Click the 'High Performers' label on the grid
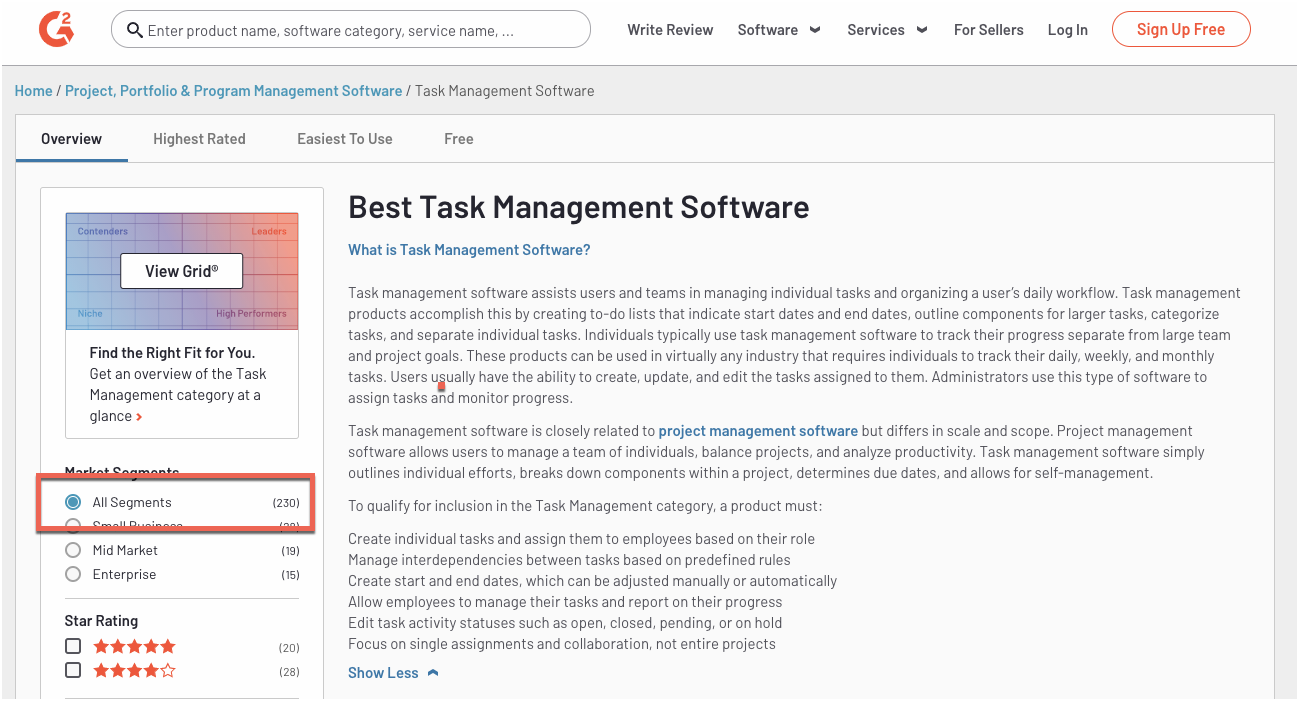This screenshot has height=701, width=1299. pyautogui.click(x=251, y=314)
